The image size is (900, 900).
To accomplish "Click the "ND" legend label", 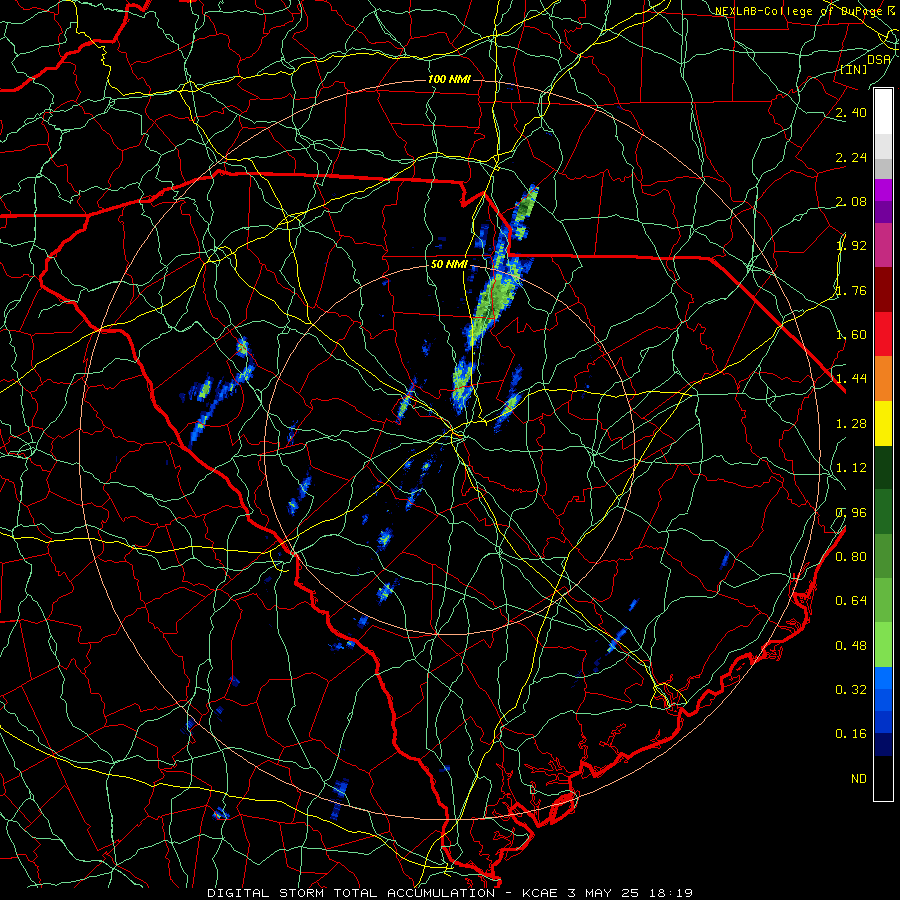I will pyautogui.click(x=859, y=779).
